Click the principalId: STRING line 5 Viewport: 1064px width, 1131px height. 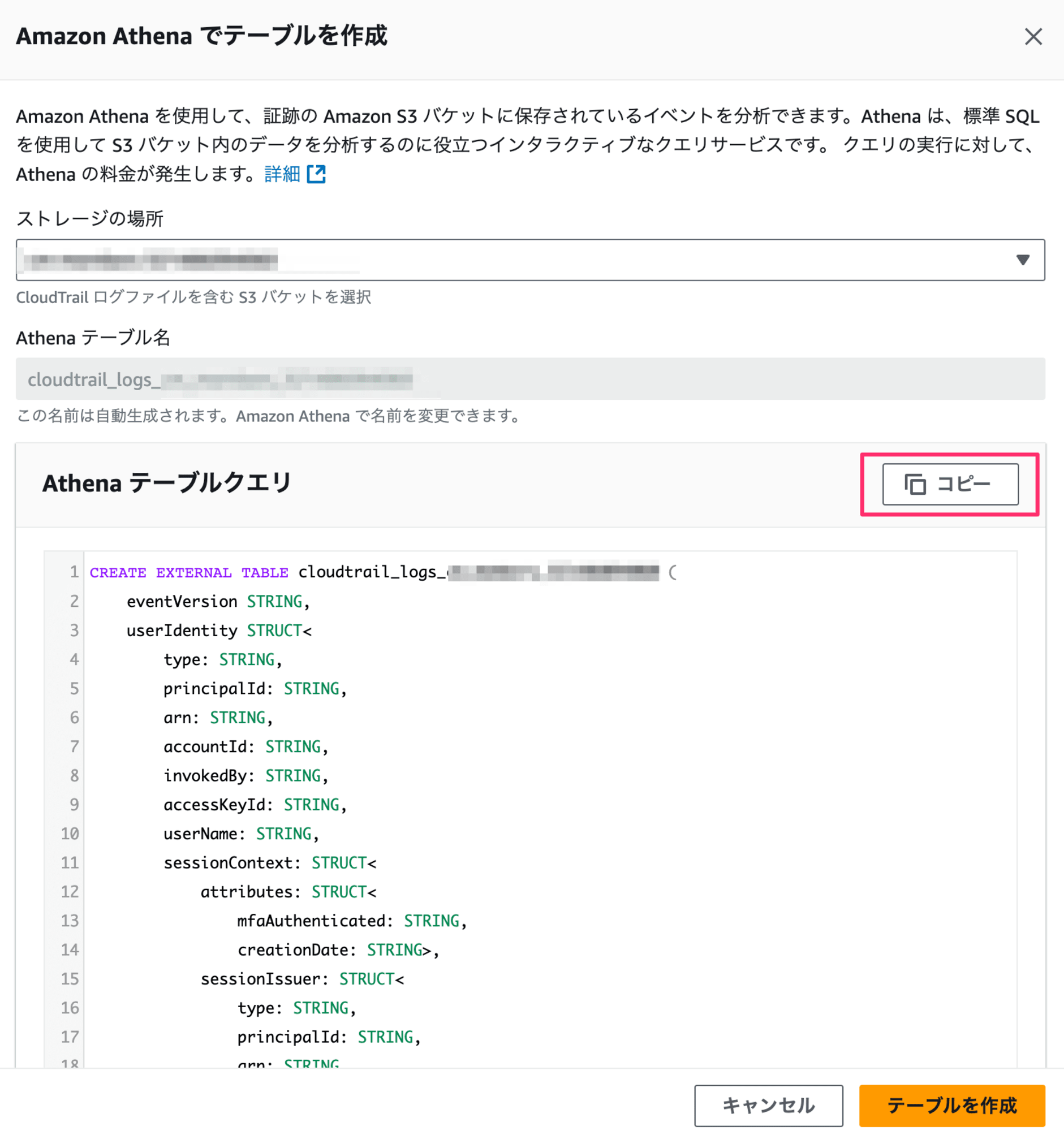coord(255,688)
